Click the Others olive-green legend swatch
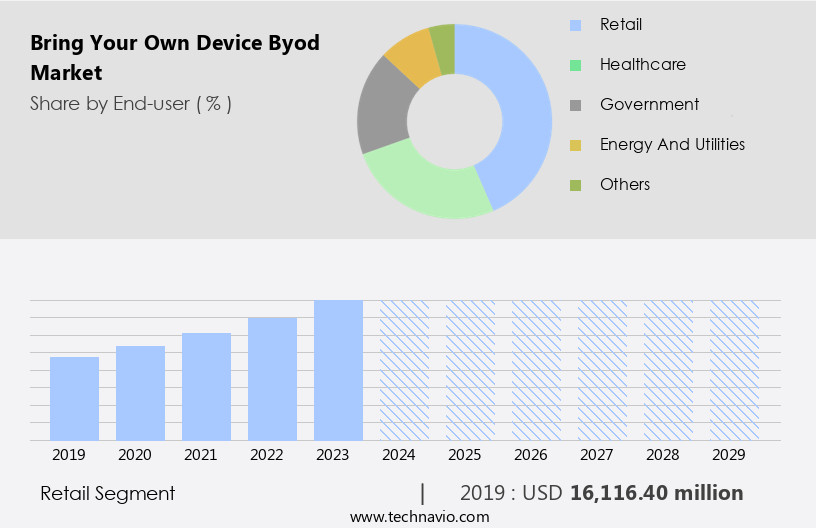Image resolution: width=816 pixels, height=528 pixels. [x=575, y=185]
